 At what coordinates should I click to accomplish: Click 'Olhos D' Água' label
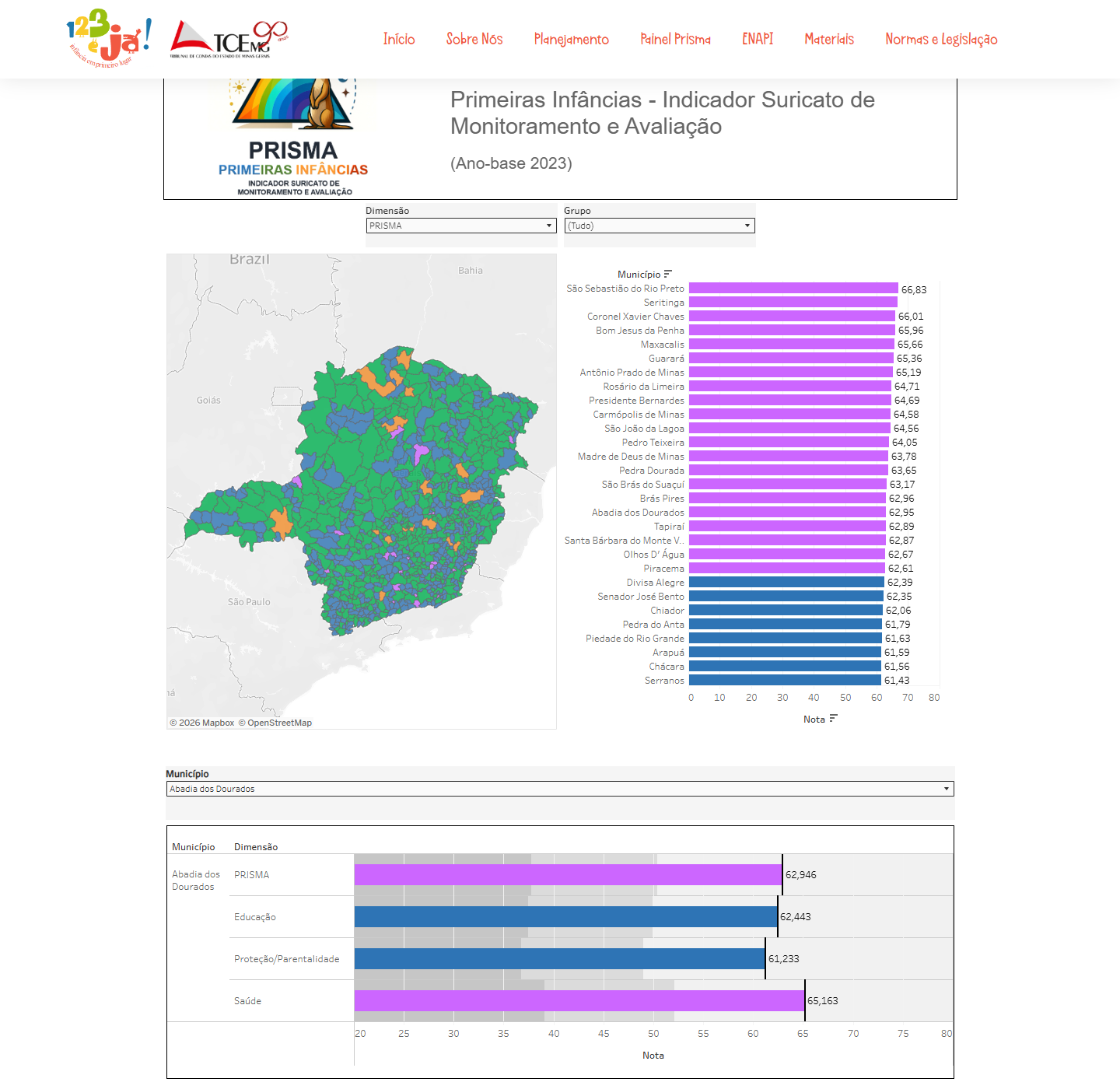point(654,555)
